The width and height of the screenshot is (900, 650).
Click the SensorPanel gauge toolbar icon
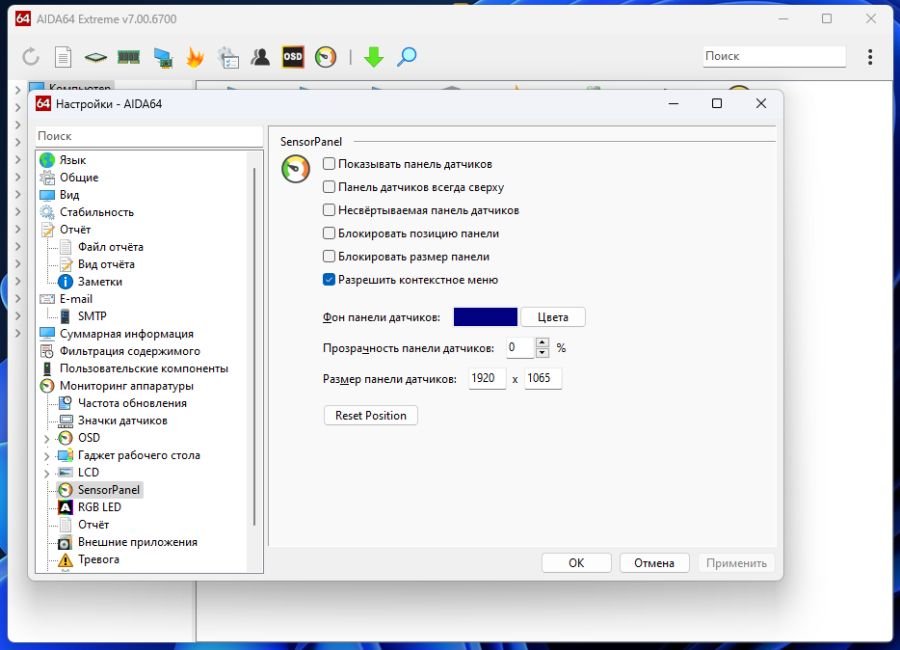[x=325, y=57]
